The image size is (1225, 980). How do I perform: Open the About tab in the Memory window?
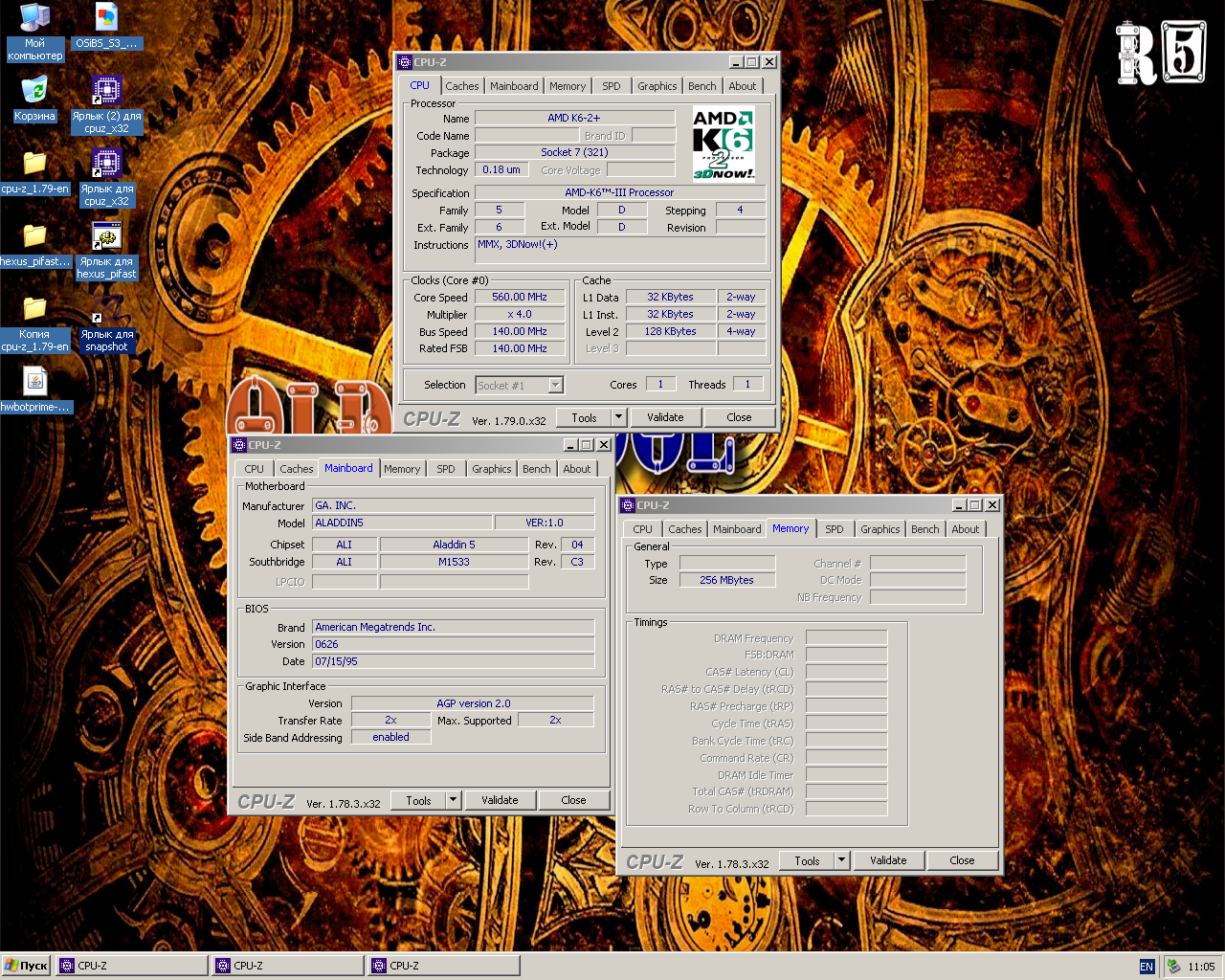click(966, 529)
